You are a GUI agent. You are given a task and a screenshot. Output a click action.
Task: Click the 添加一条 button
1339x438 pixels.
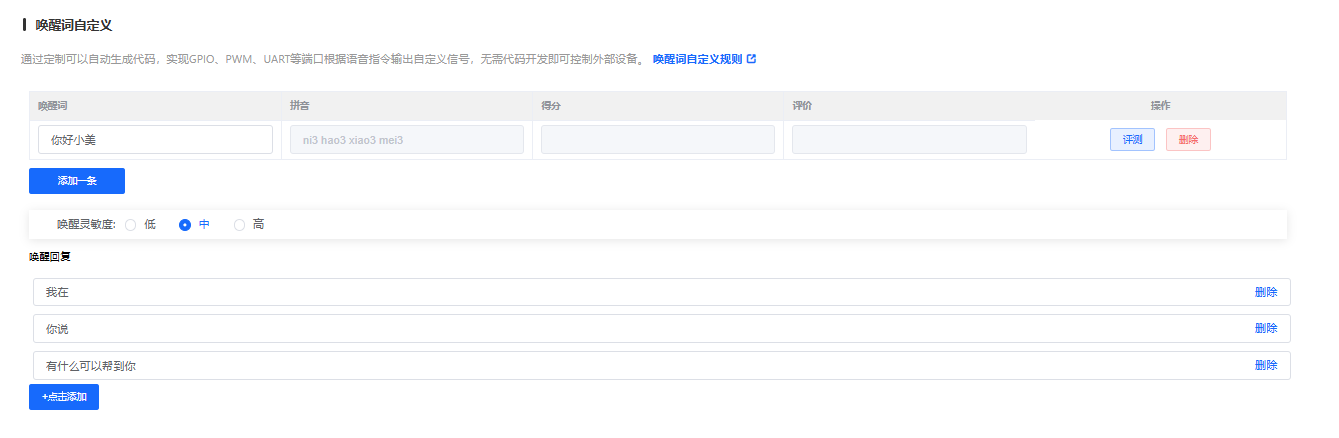77,181
